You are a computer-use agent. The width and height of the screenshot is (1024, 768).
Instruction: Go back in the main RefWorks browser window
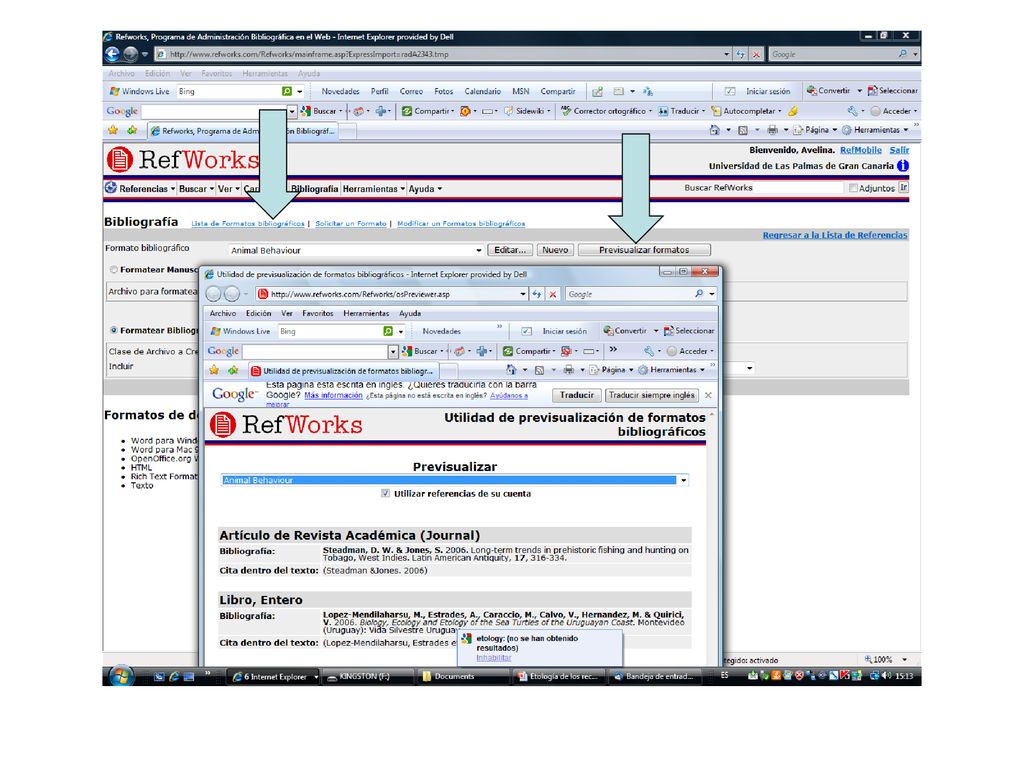coord(112,54)
